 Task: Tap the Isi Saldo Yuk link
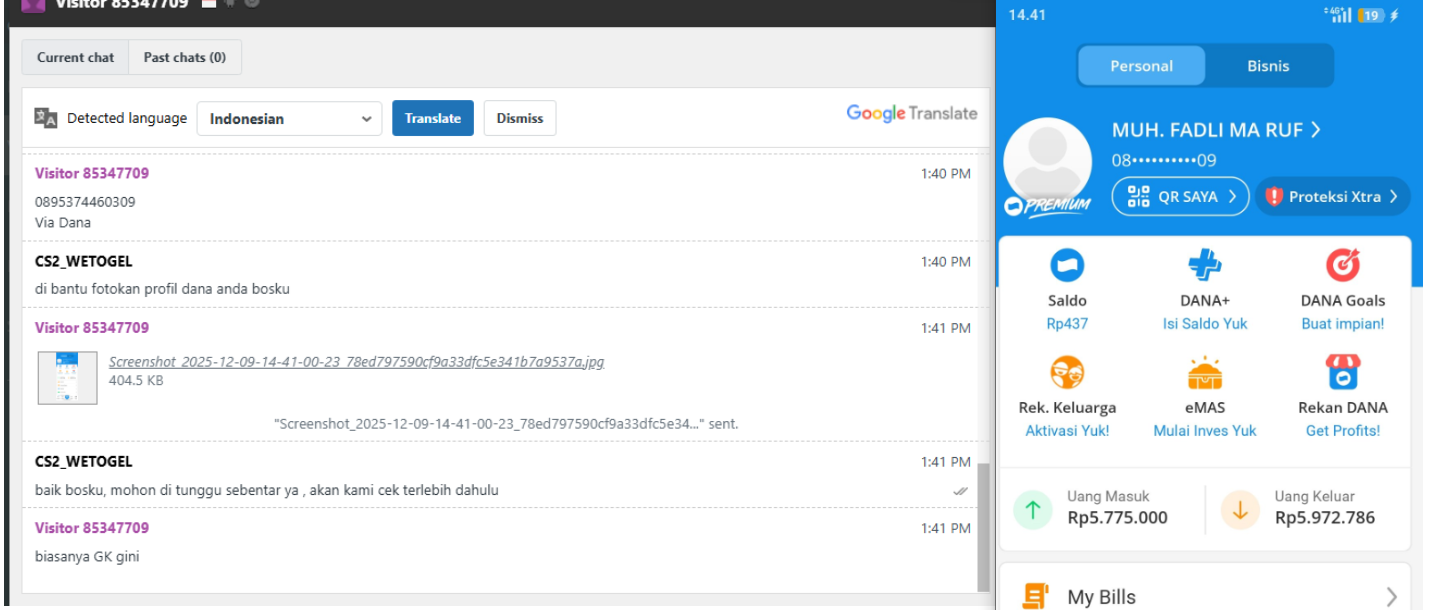click(1205, 324)
